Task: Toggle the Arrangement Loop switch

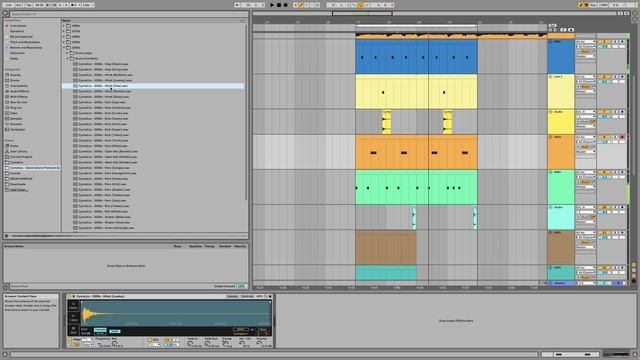Action: coord(360,5)
